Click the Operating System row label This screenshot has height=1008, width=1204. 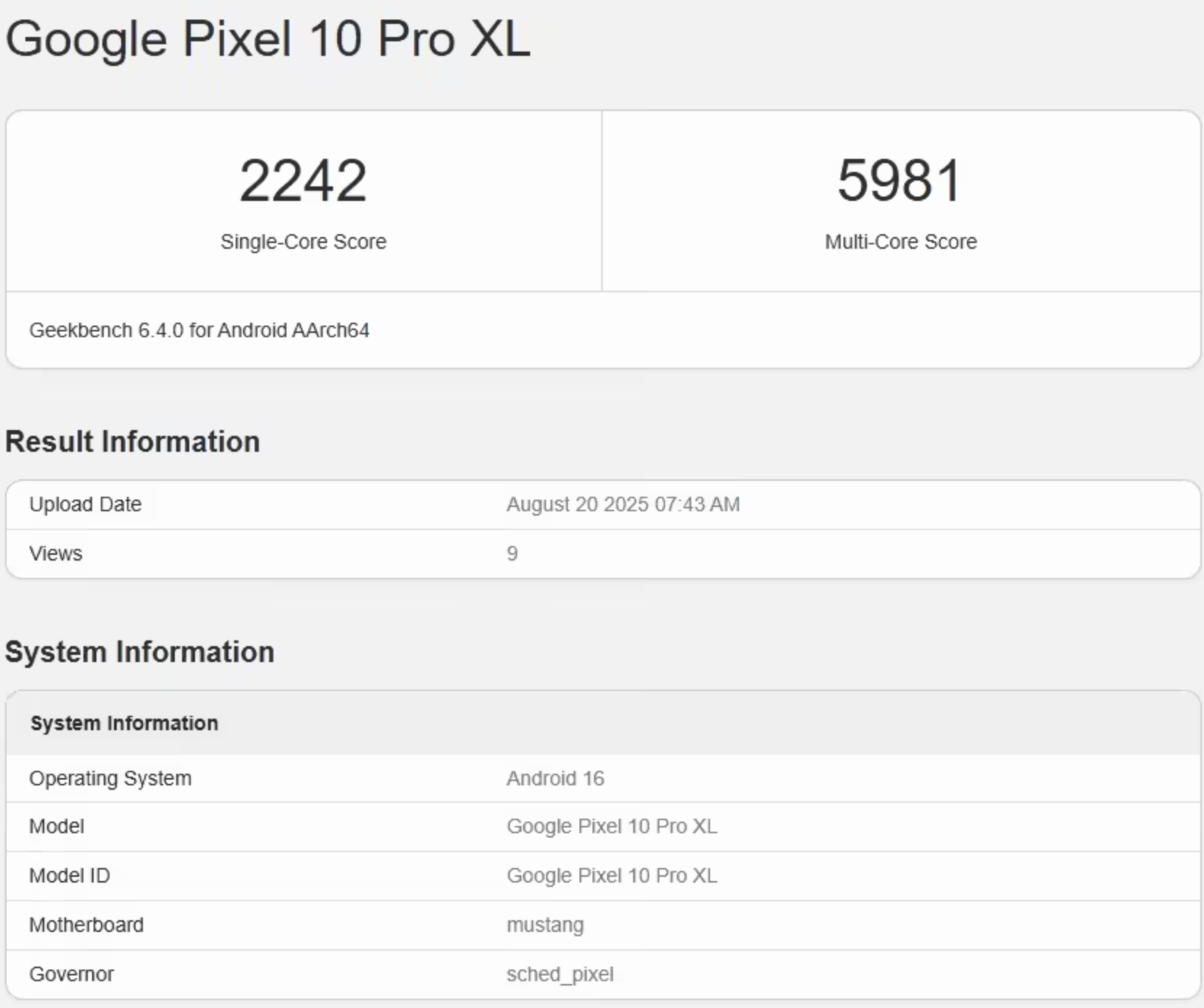coord(110,778)
